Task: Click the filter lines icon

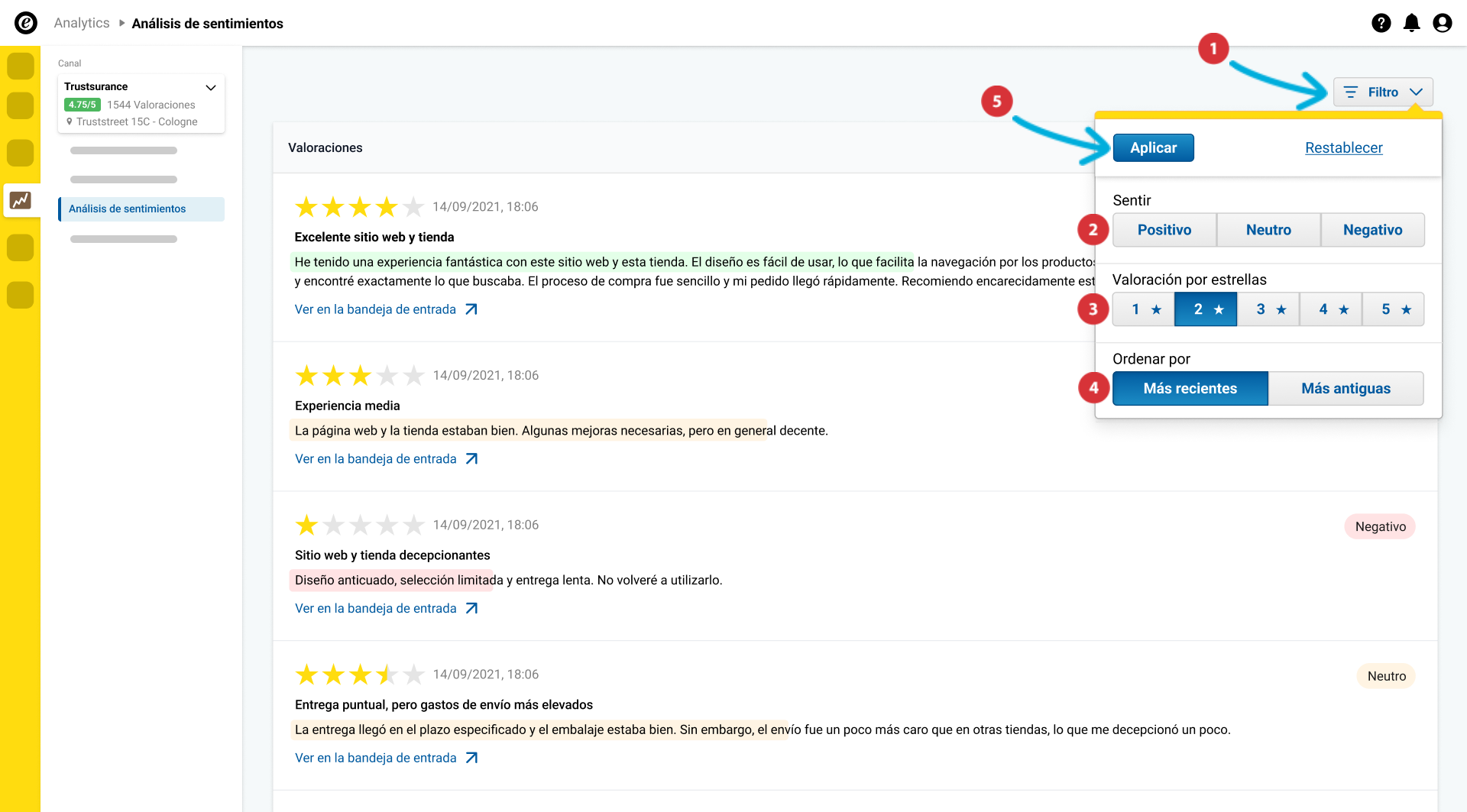Action: pyautogui.click(x=1351, y=92)
